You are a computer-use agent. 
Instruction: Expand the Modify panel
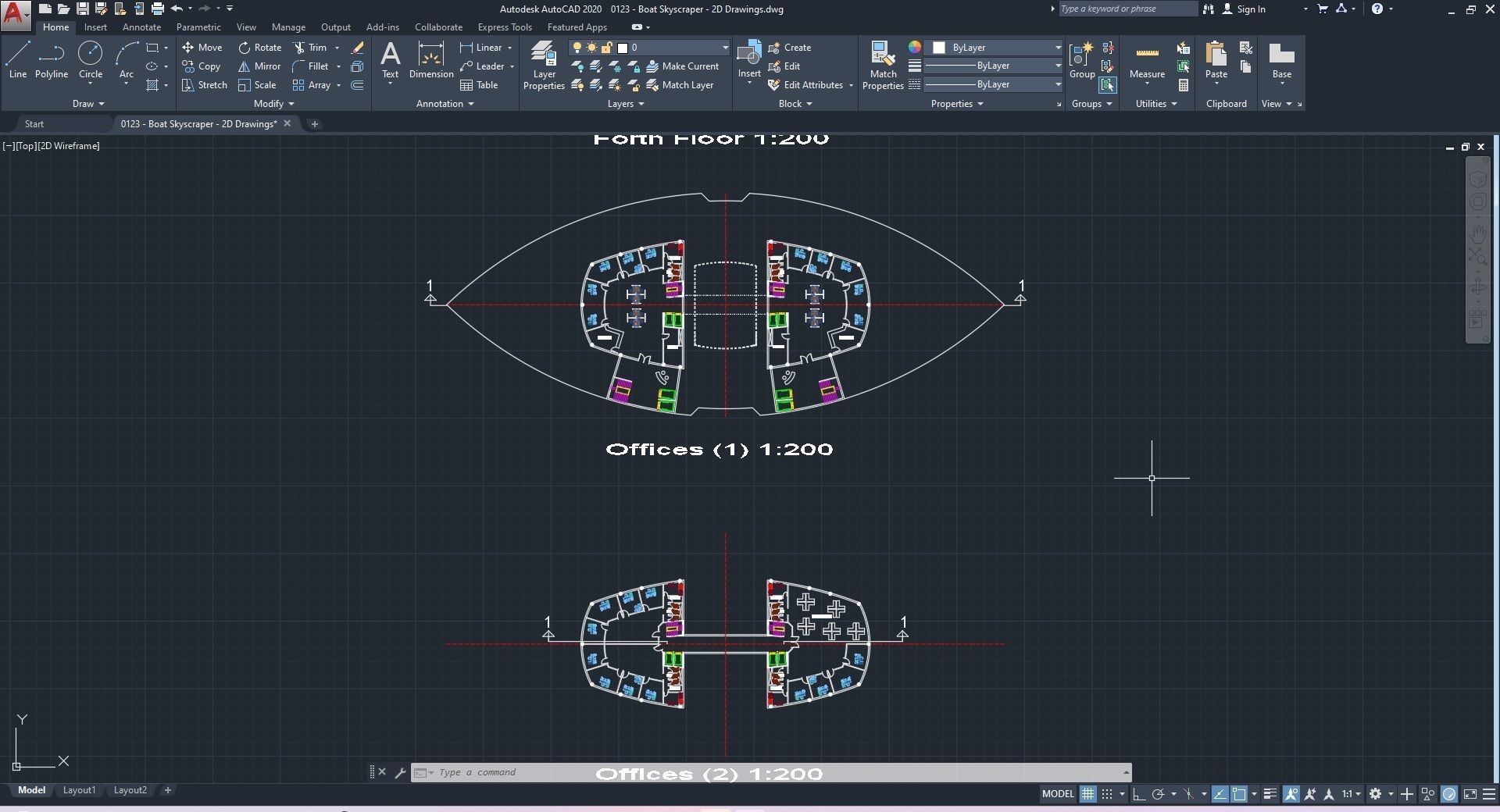[x=274, y=104]
